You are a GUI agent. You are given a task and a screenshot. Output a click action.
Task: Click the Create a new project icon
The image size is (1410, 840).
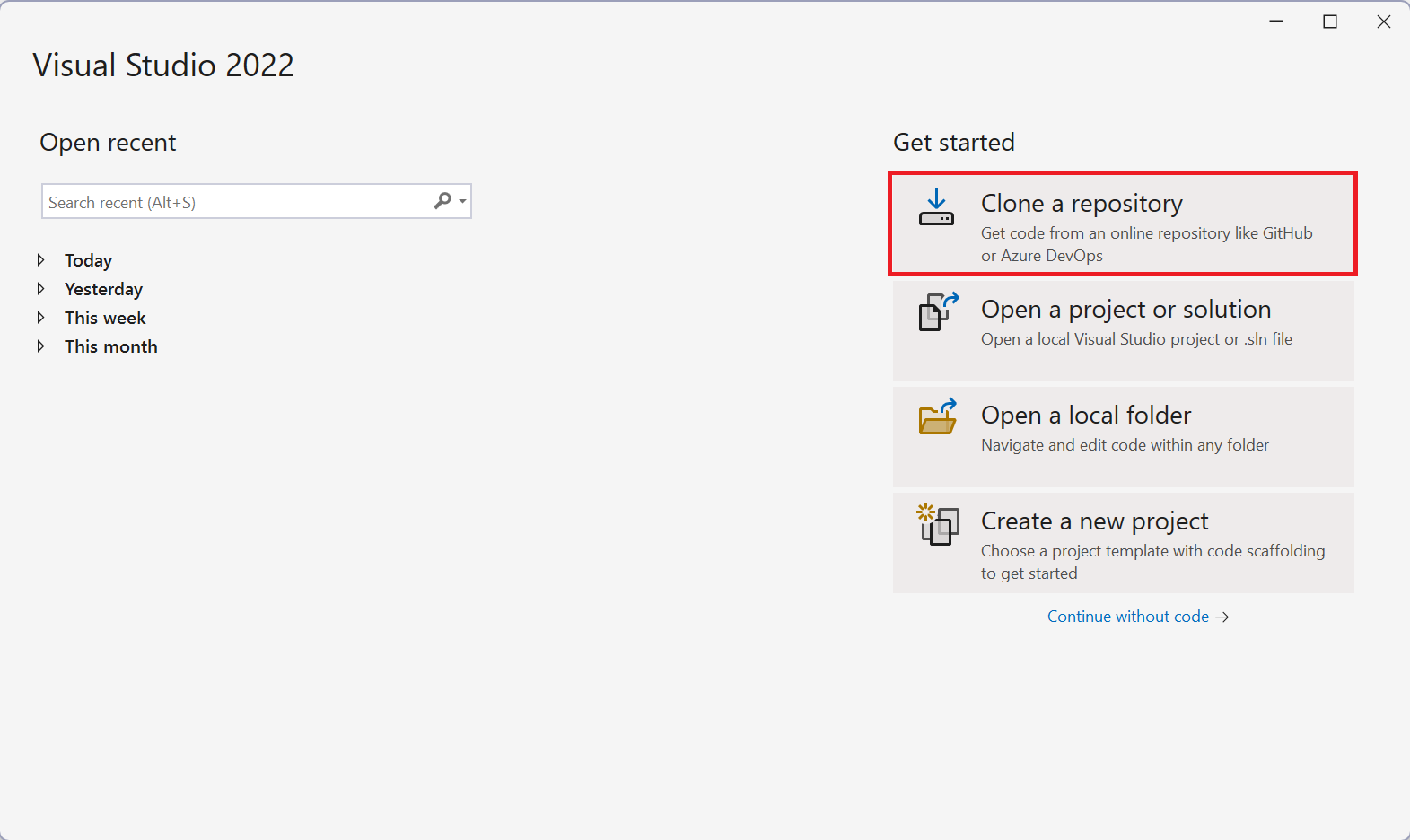(938, 524)
